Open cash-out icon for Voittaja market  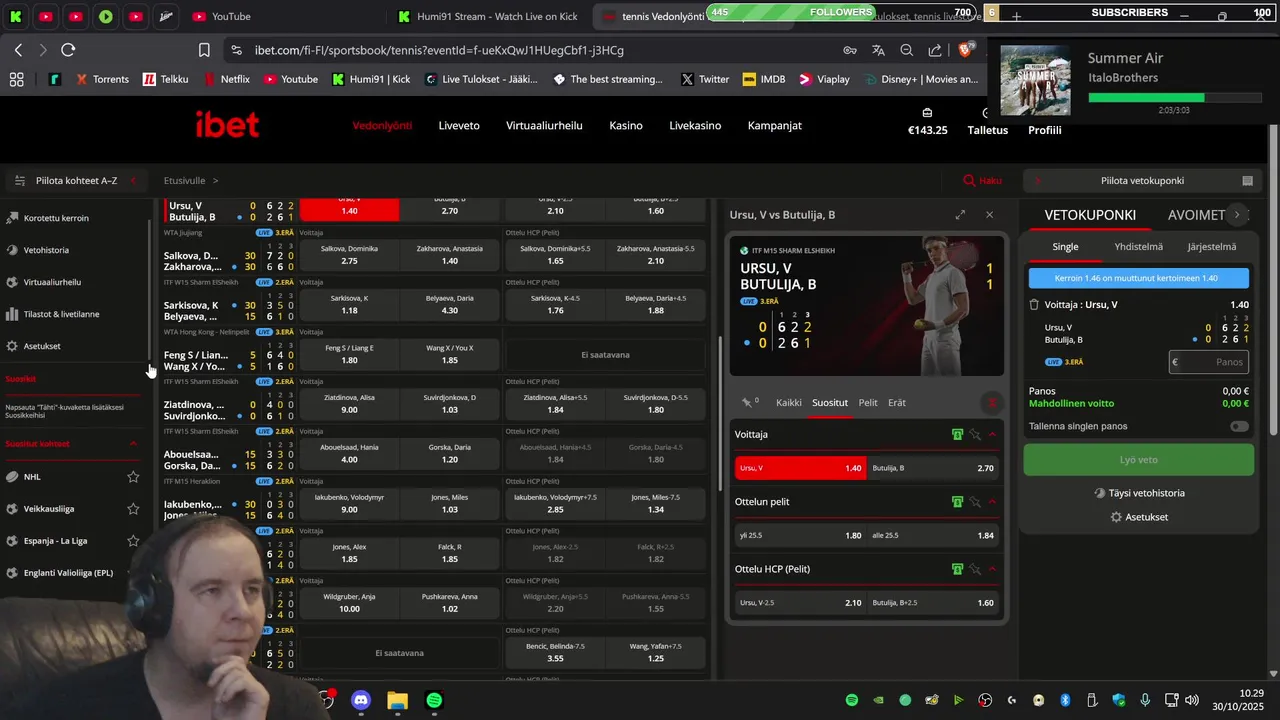point(957,435)
